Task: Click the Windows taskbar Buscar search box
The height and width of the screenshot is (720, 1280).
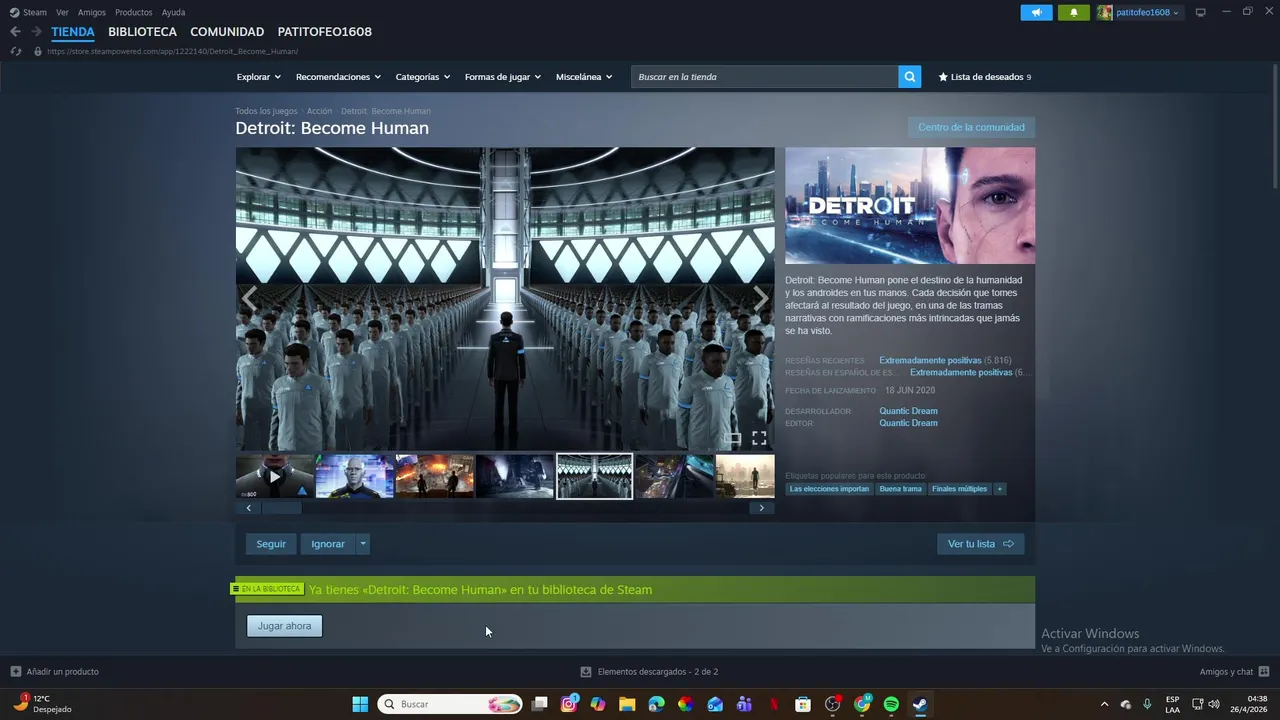Action: point(450,704)
